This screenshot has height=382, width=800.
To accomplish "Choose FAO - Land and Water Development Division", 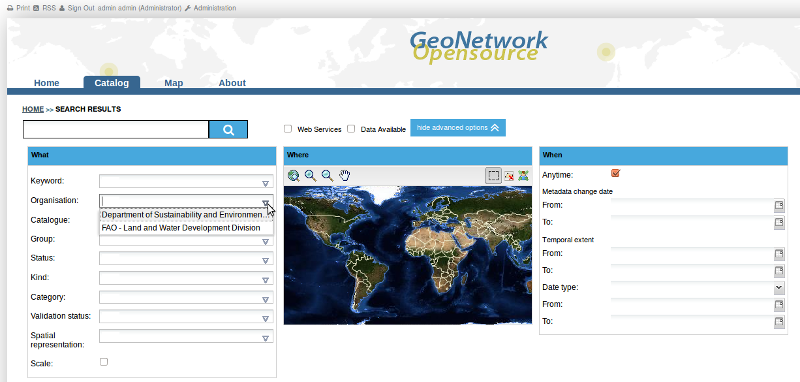I will pyautogui.click(x=186, y=228).
